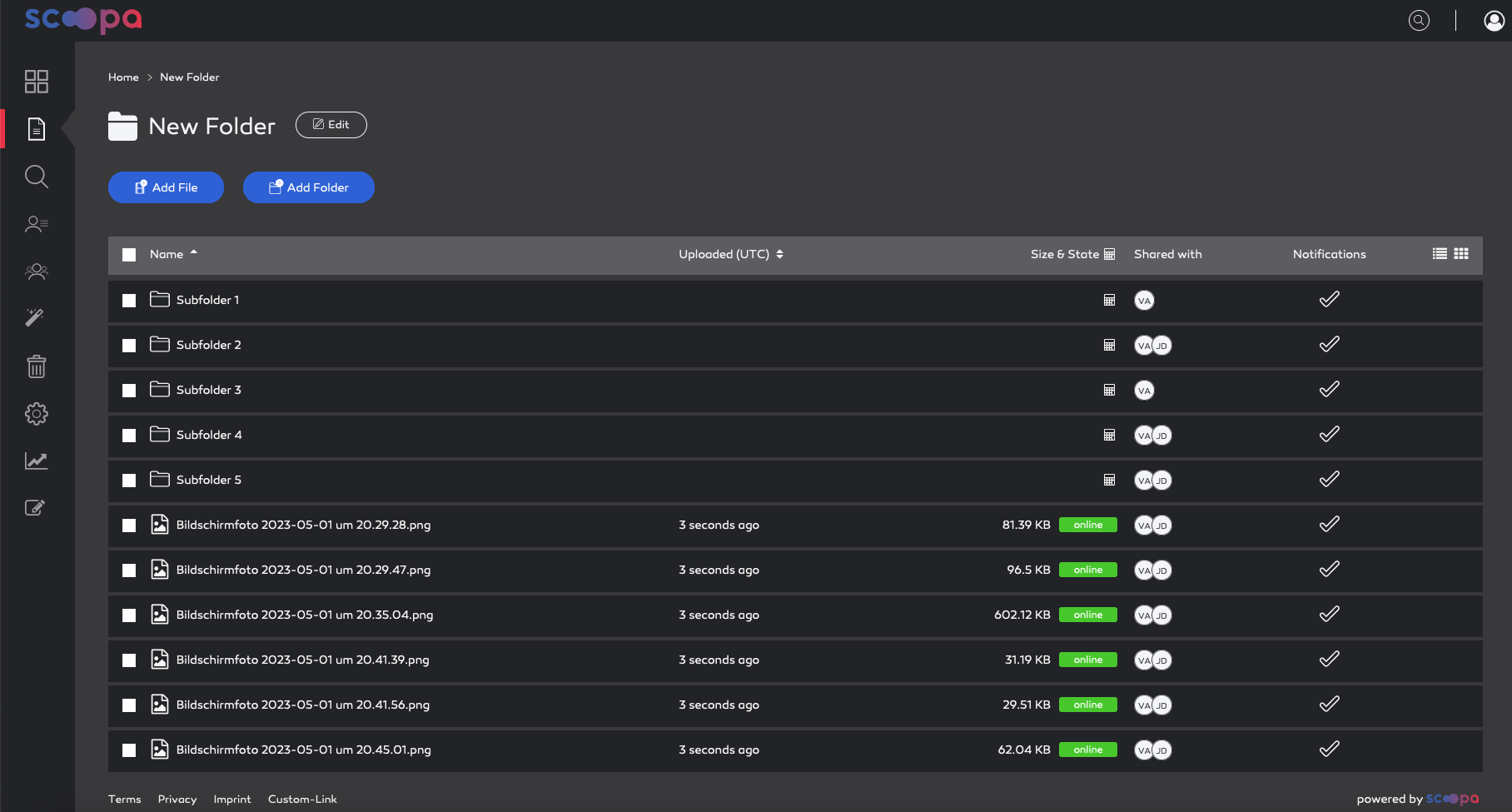Screen dimensions: 1512x812
Task: Open the magic wand icon in sidebar
Action: (35, 317)
